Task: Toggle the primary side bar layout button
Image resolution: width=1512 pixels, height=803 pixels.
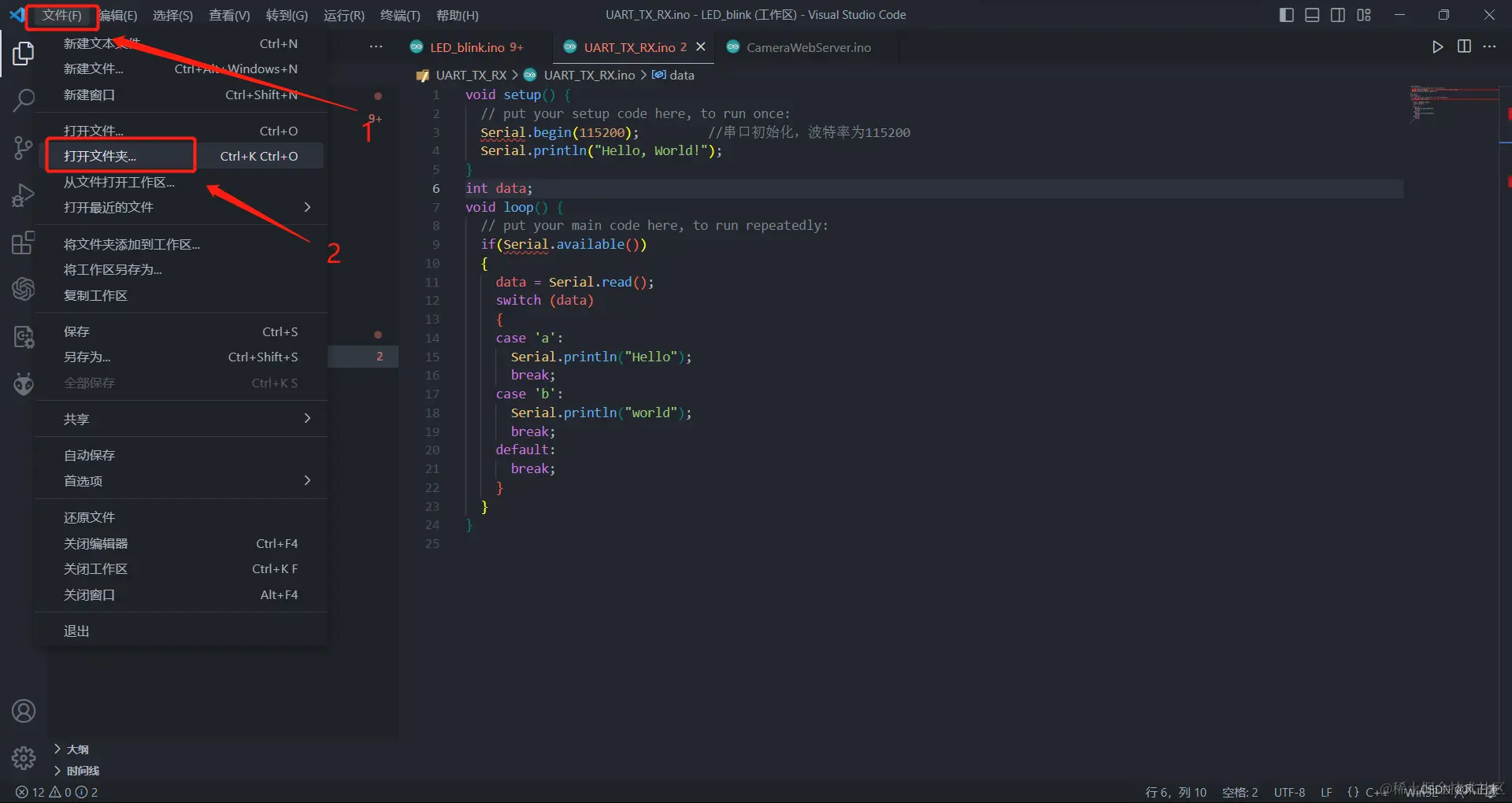Action: (x=1287, y=15)
